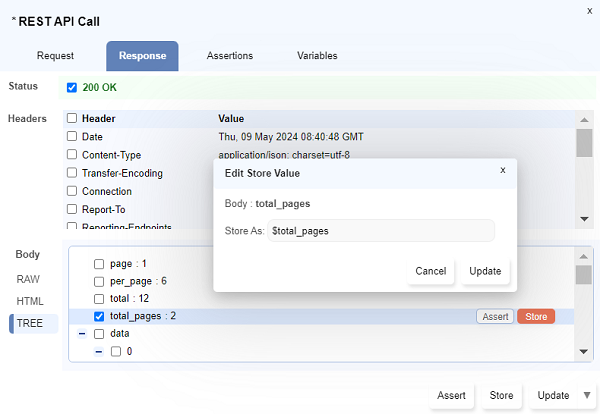Viewport: 600px width, 414px height.
Task: Collapse the data tree node
Action: [x=81, y=334]
